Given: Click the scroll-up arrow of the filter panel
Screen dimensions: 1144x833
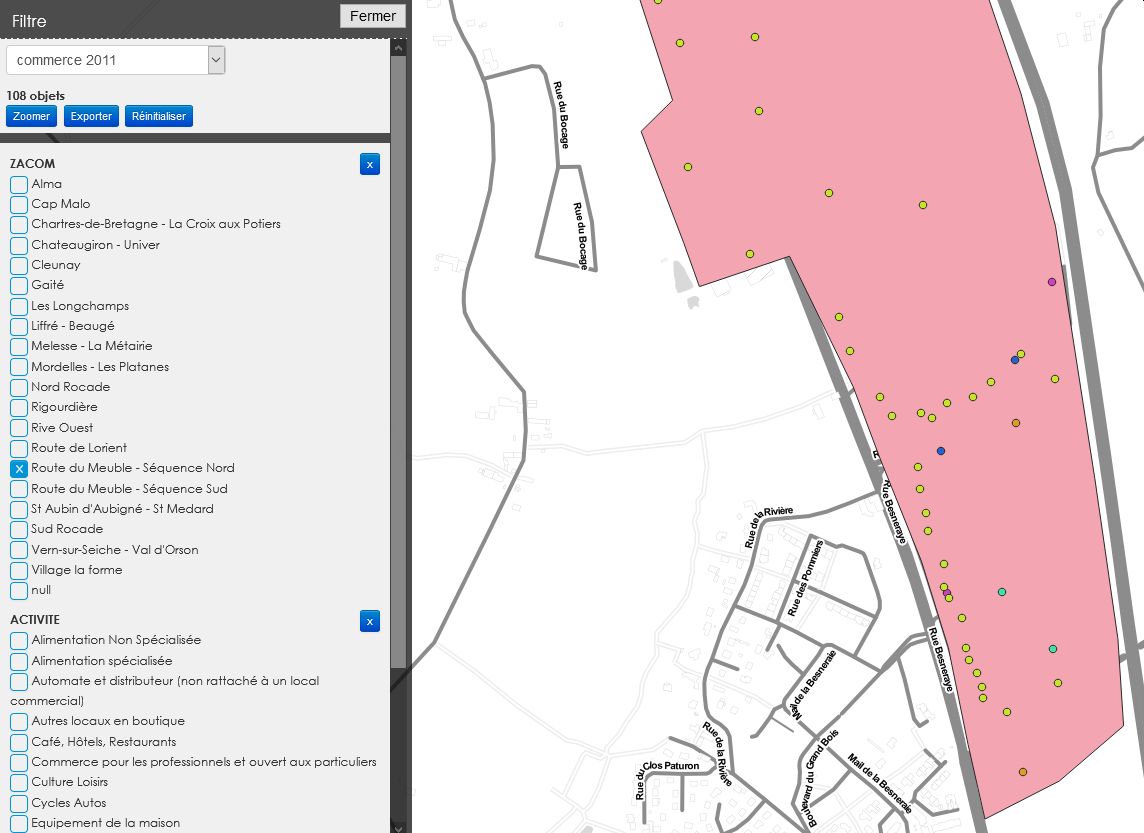Looking at the screenshot, I should 398,48.
